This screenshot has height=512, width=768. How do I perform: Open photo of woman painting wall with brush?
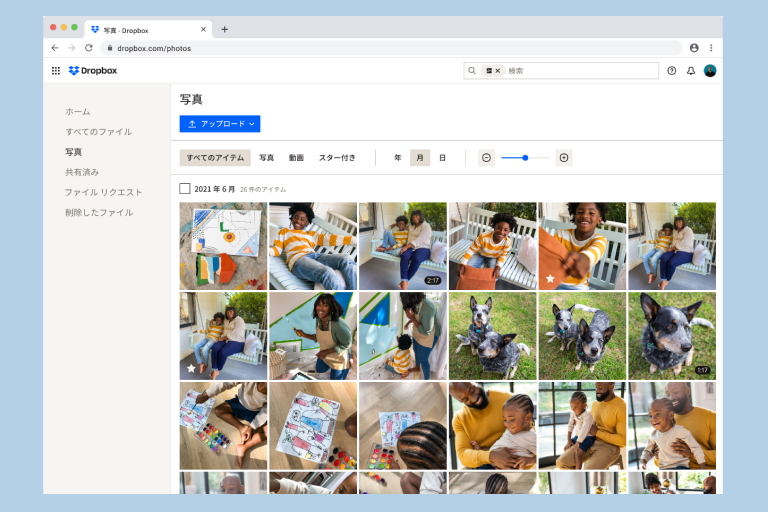[x=313, y=336]
